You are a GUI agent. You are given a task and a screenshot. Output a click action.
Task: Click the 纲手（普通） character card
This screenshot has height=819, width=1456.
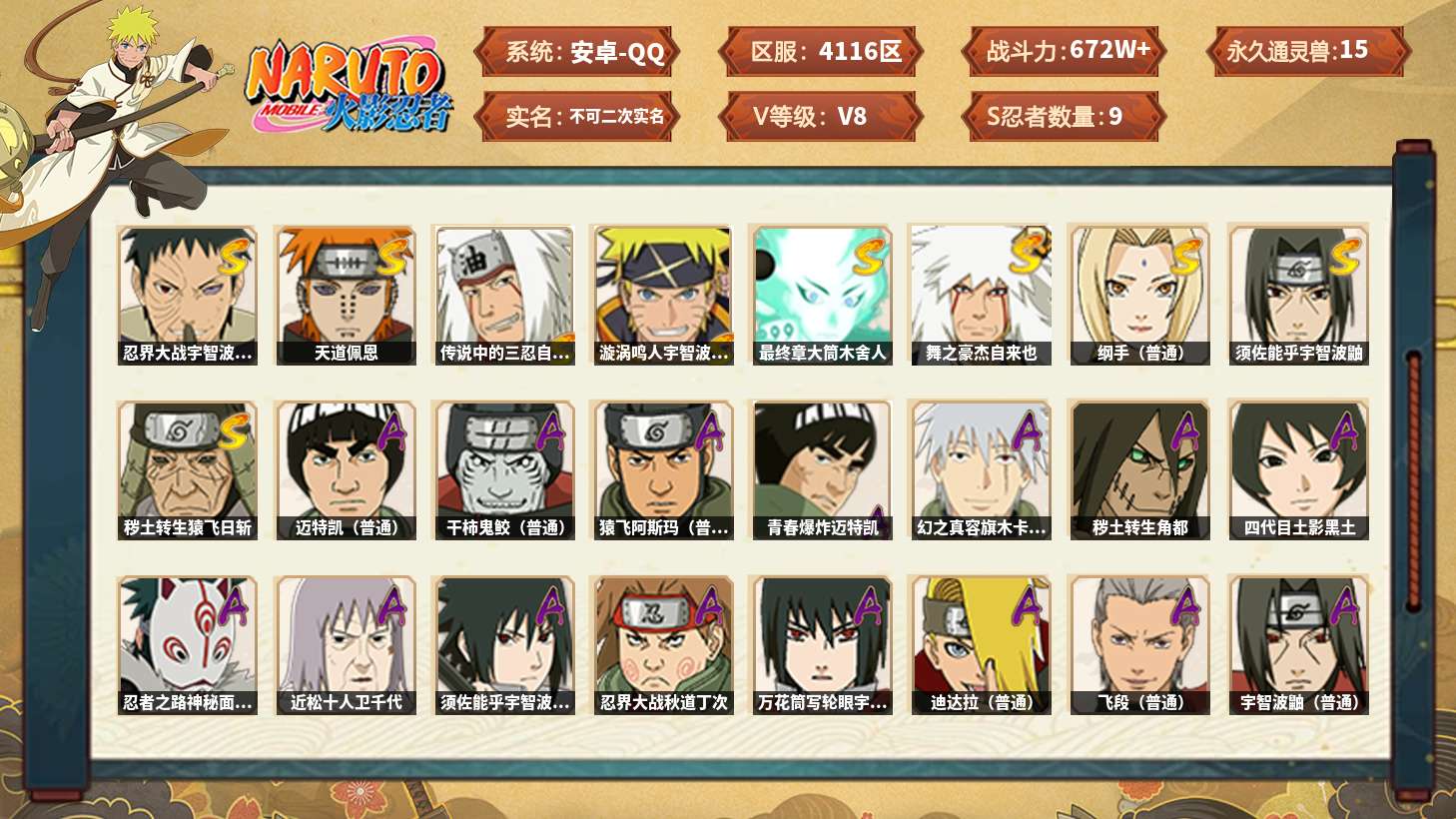click(x=1139, y=296)
